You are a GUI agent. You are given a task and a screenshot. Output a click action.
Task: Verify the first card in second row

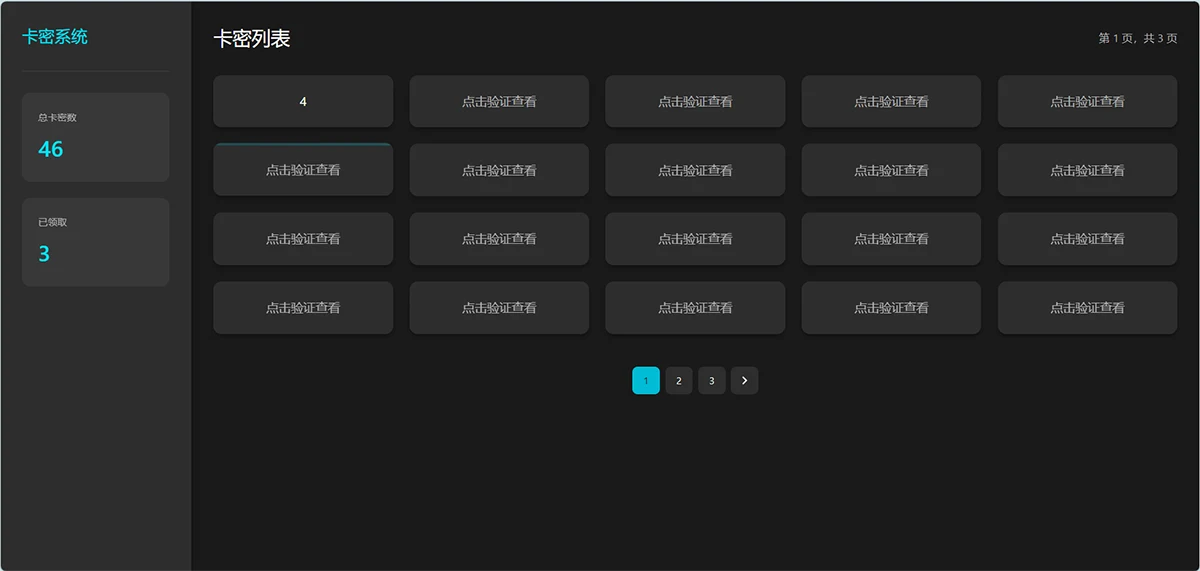303,170
